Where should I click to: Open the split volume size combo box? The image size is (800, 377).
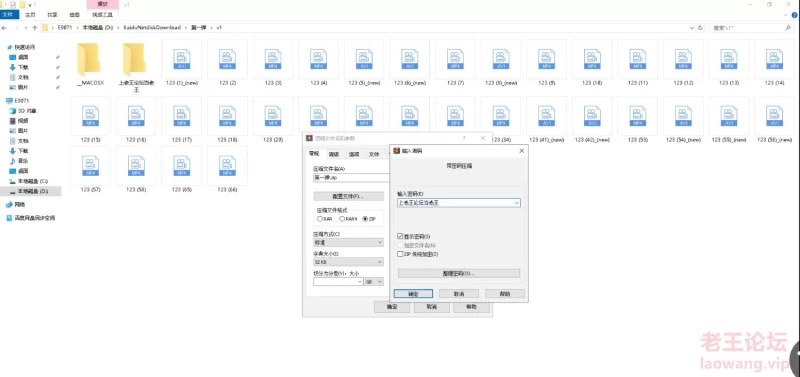pyautogui.click(x=338, y=282)
